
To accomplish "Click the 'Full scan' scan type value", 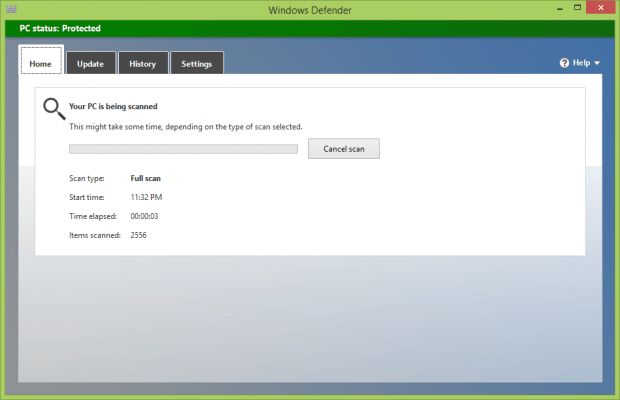I will tap(146, 178).
